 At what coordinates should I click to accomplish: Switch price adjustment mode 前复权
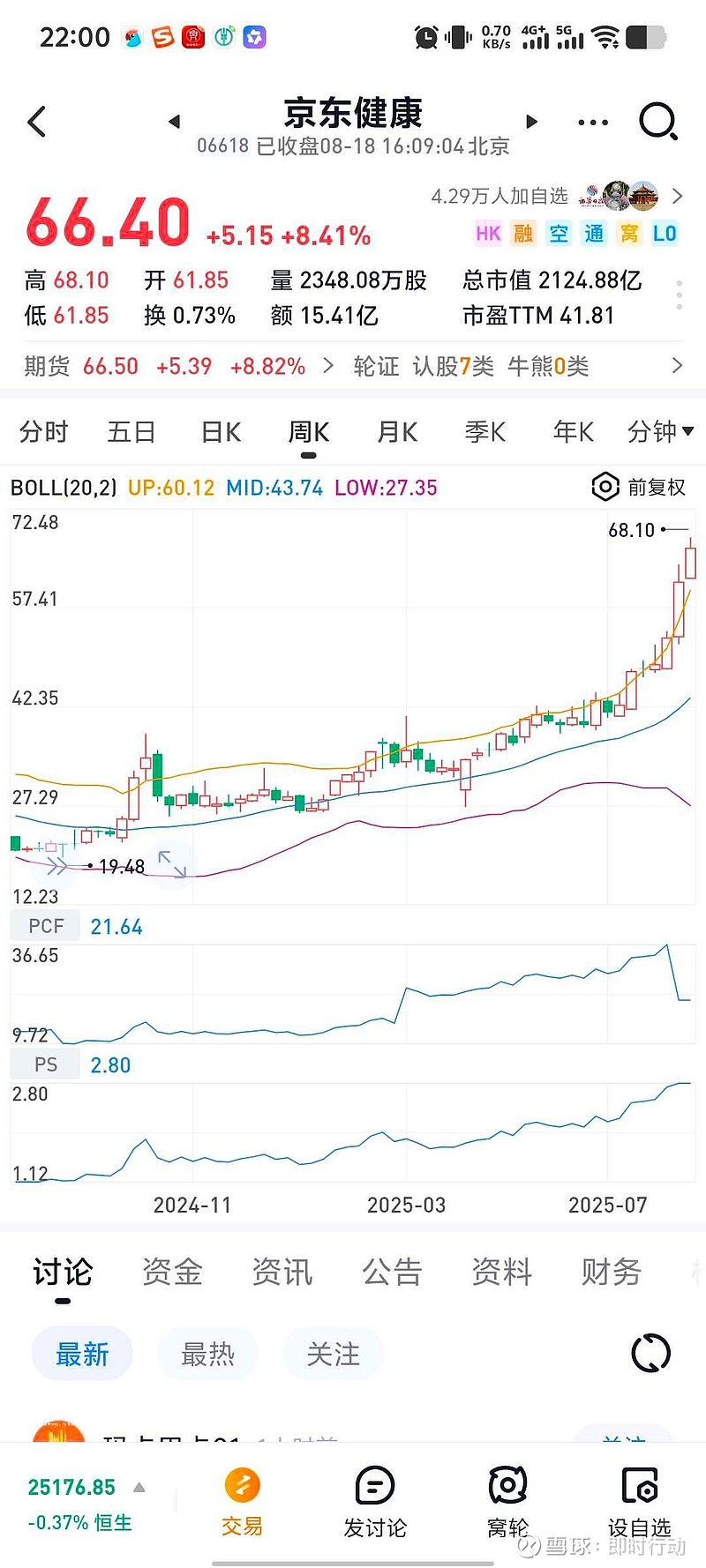pyautogui.click(x=657, y=487)
